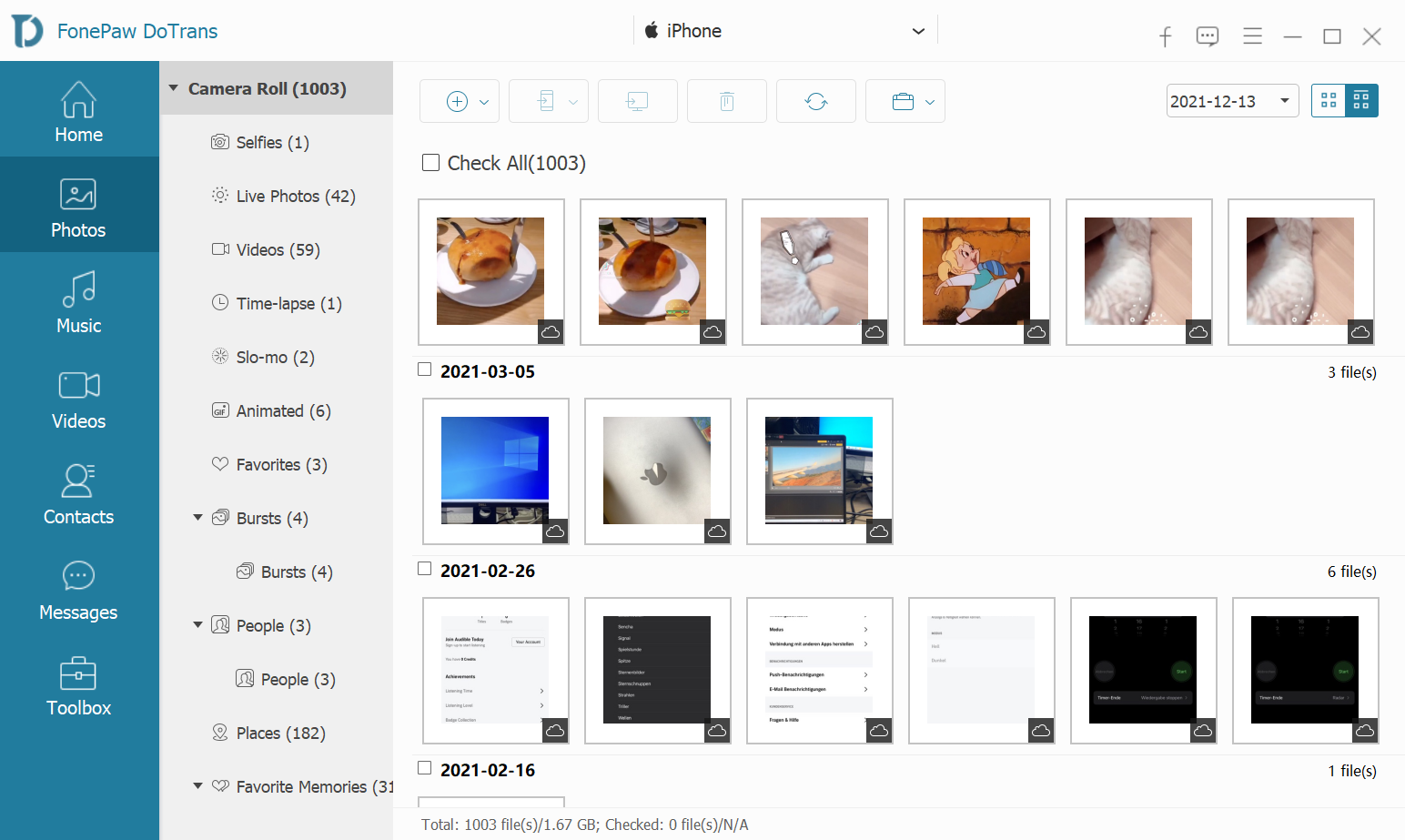This screenshot has height=840, width=1405.
Task: Select the Photos sidebar tab
Action: point(79,205)
